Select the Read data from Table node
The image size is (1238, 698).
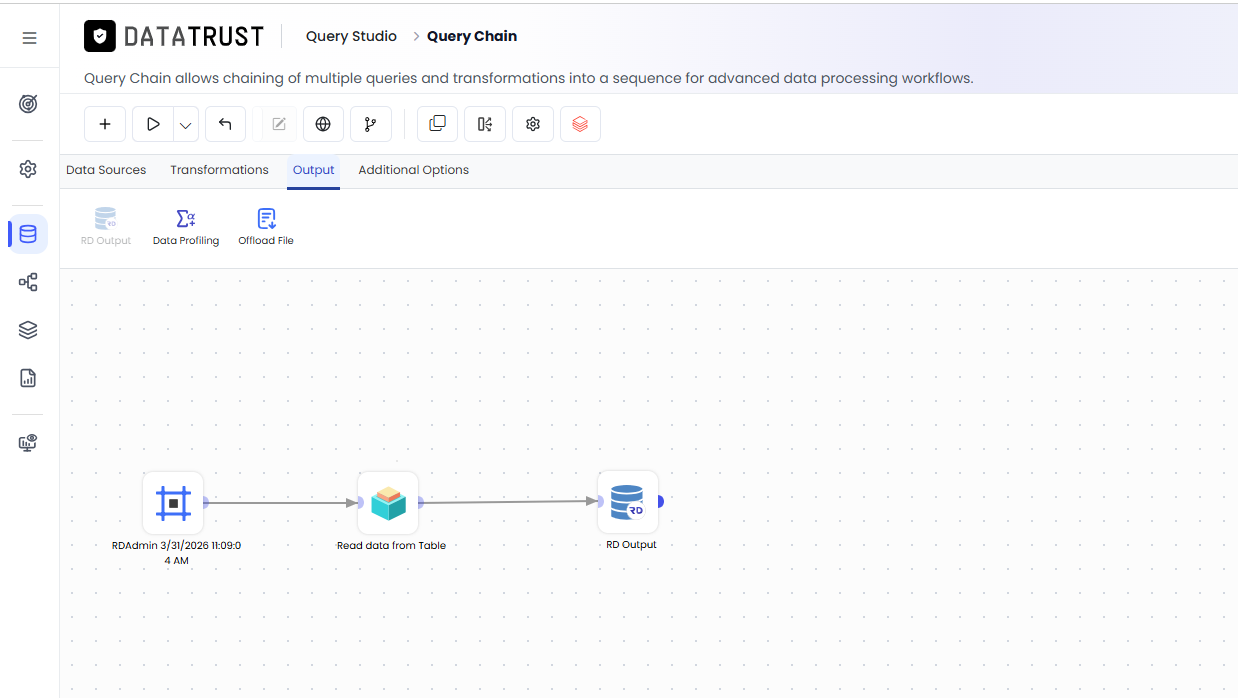click(388, 503)
